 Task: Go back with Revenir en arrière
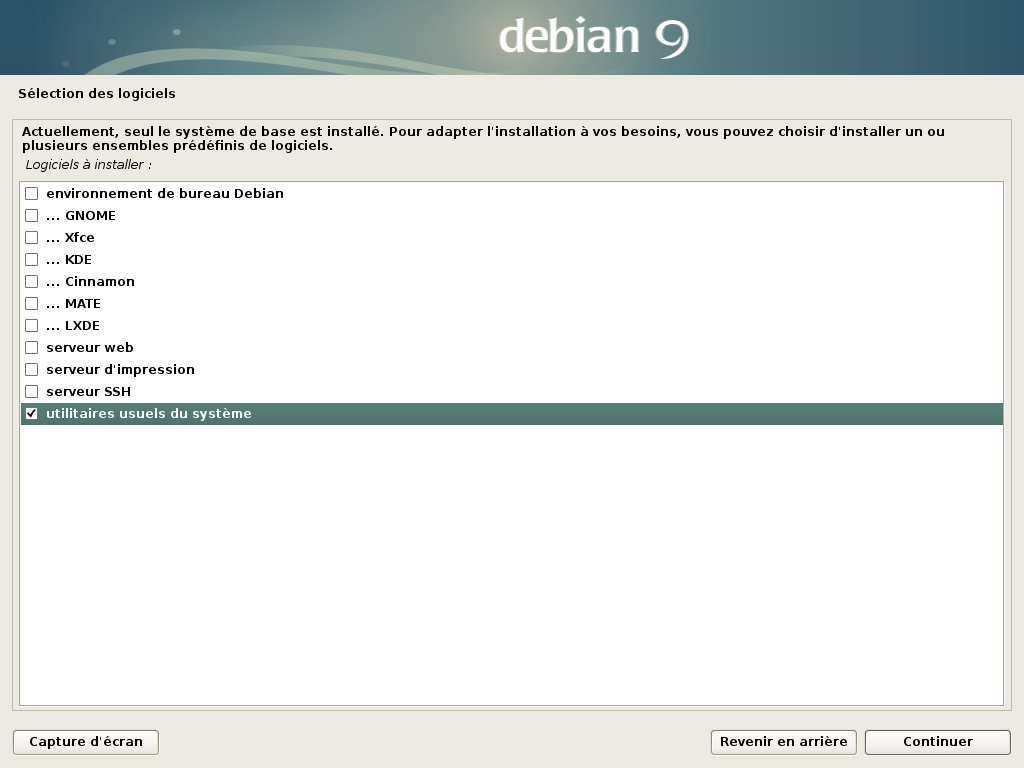[784, 742]
